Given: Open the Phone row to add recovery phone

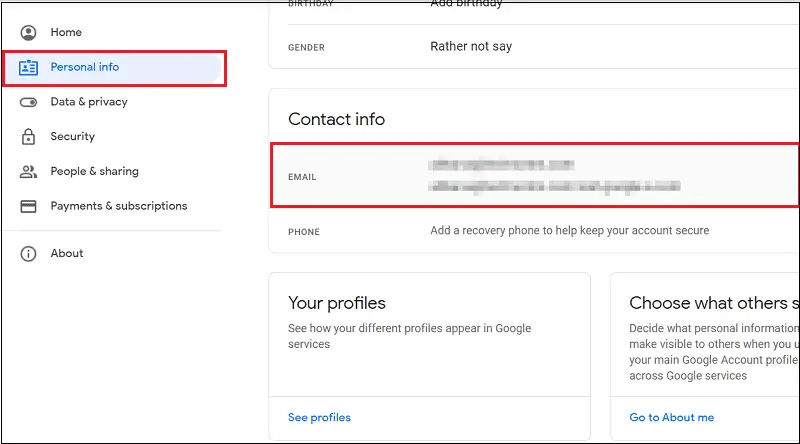Looking at the screenshot, I should (534, 231).
